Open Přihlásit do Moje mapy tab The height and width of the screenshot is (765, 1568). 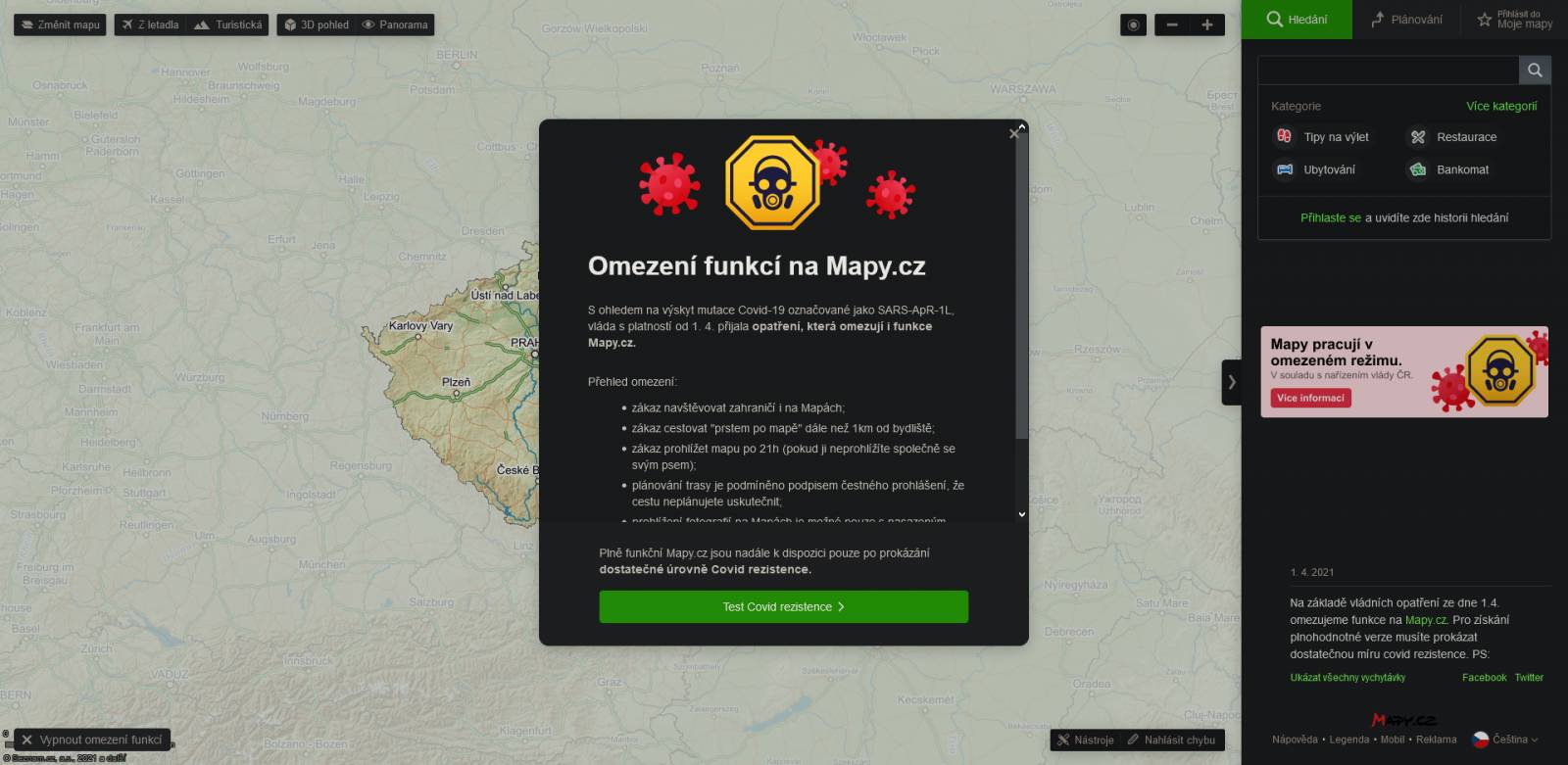pos(1514,20)
